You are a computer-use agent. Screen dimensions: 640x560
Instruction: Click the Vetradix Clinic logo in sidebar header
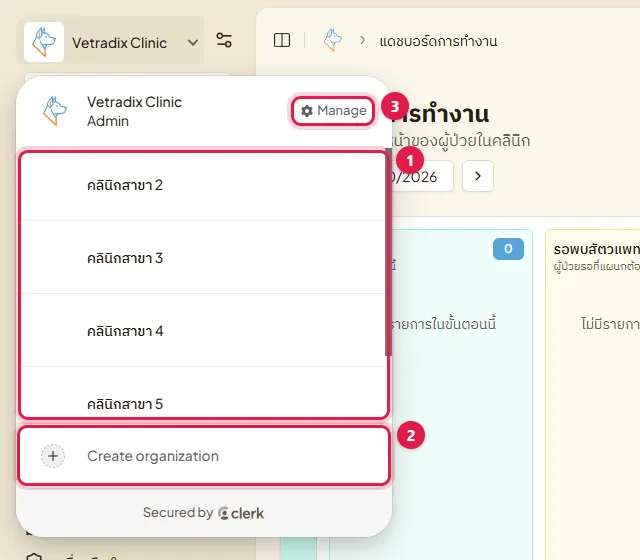tap(44, 42)
